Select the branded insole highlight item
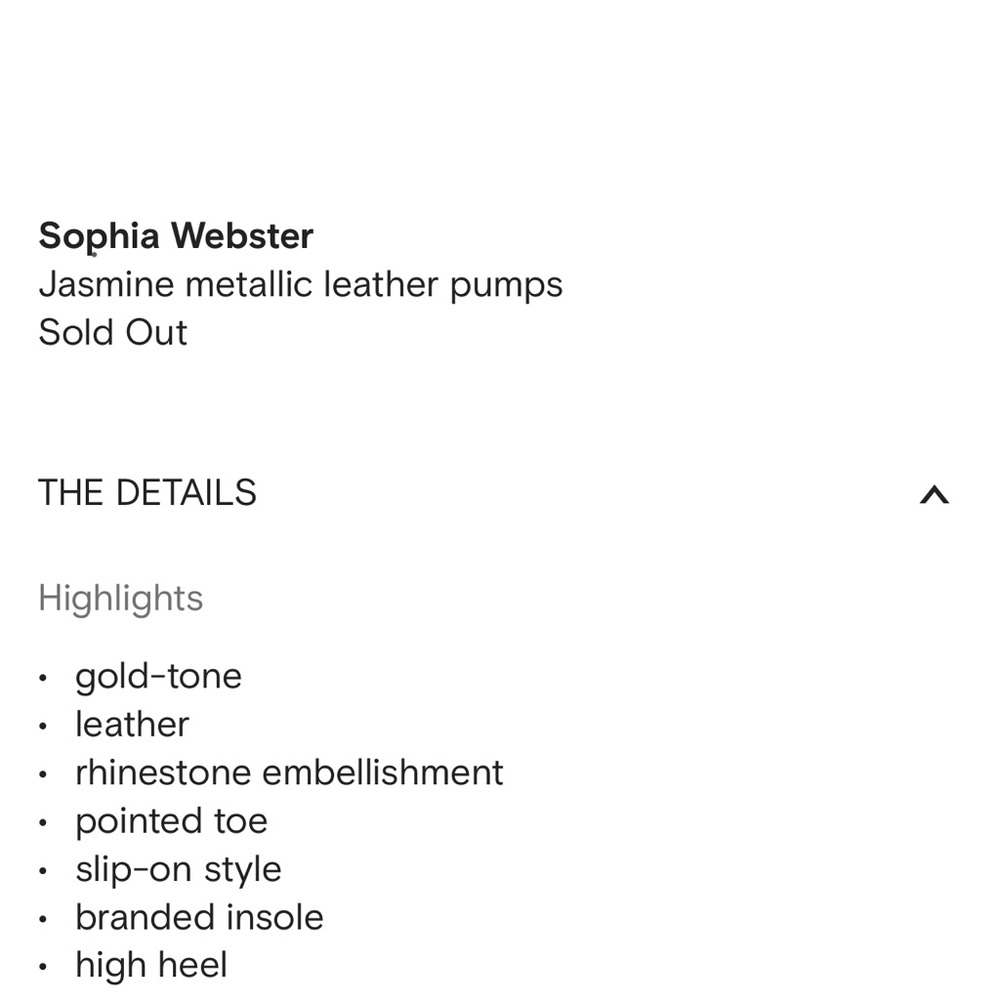 200,918
